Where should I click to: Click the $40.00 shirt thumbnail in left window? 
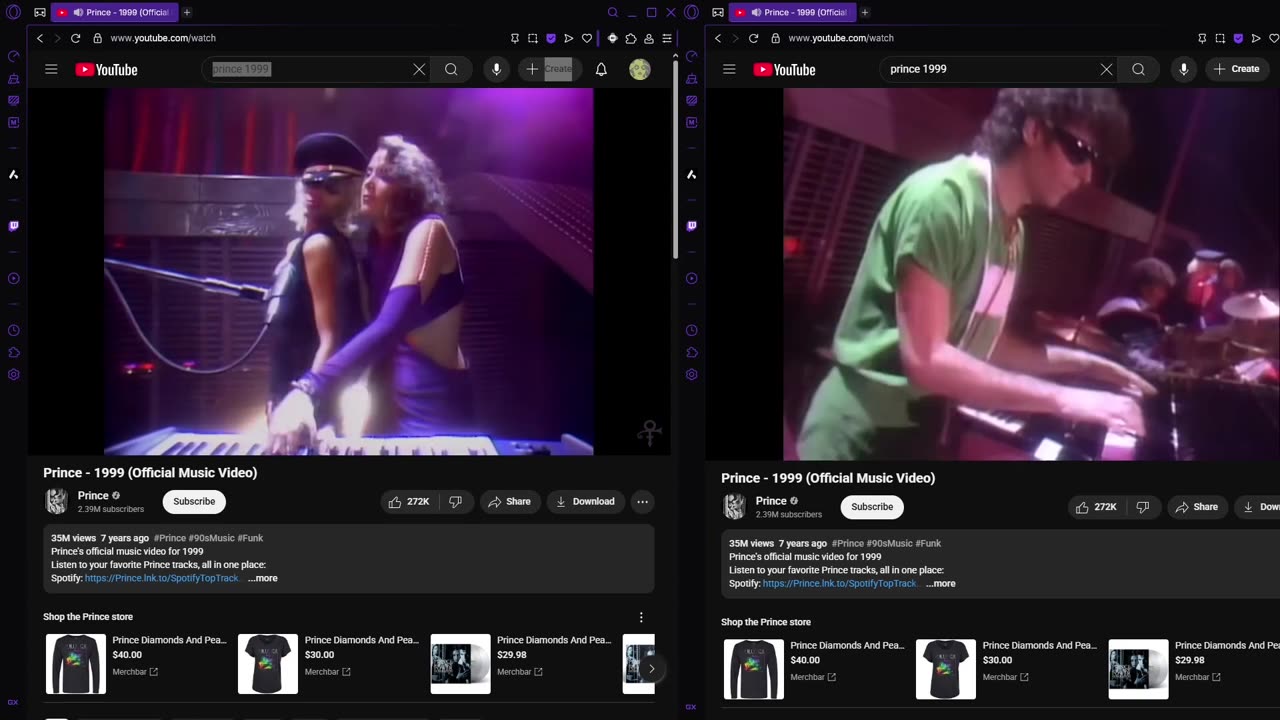coord(75,664)
